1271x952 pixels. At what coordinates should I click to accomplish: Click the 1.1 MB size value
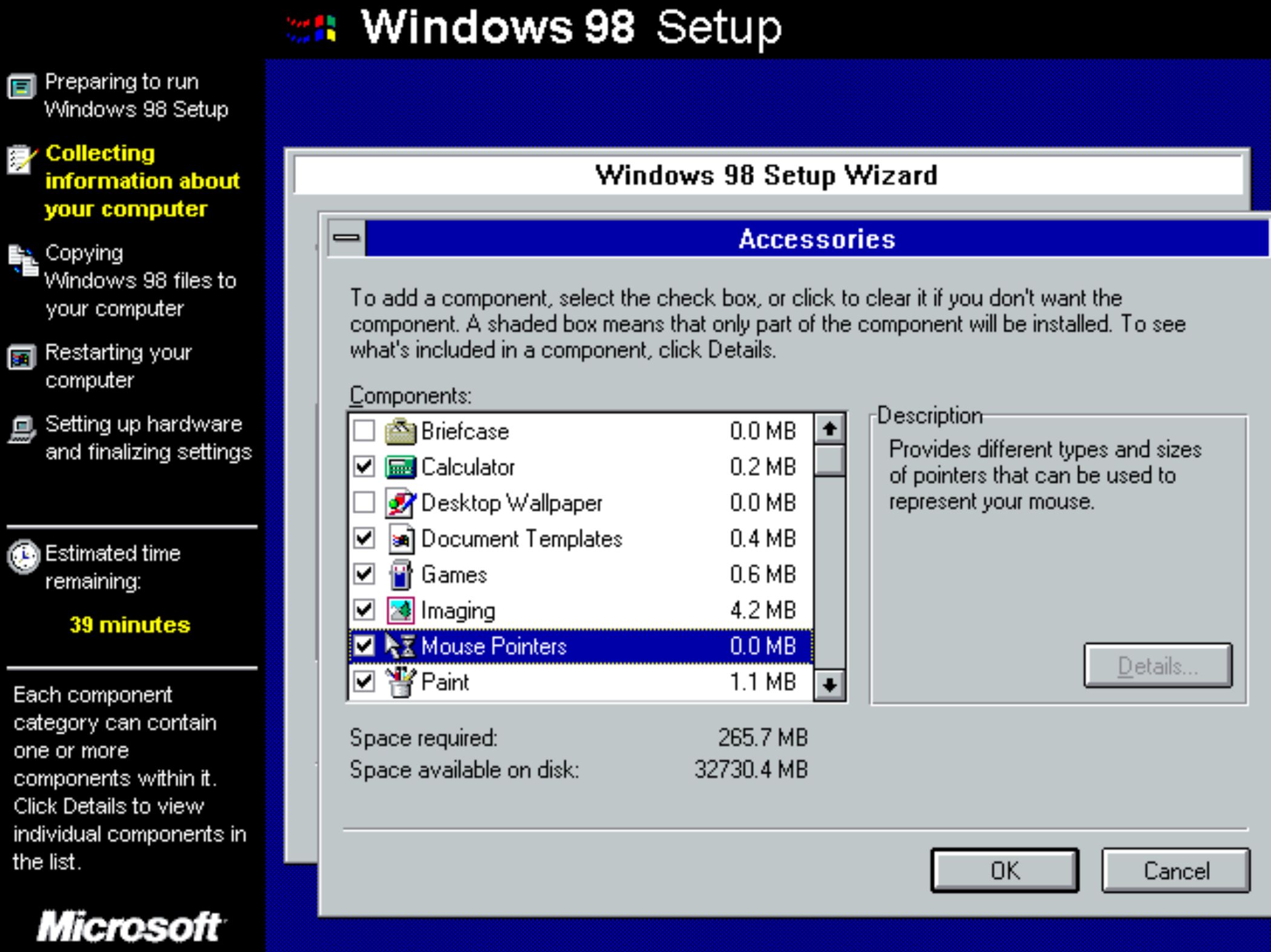point(762,681)
